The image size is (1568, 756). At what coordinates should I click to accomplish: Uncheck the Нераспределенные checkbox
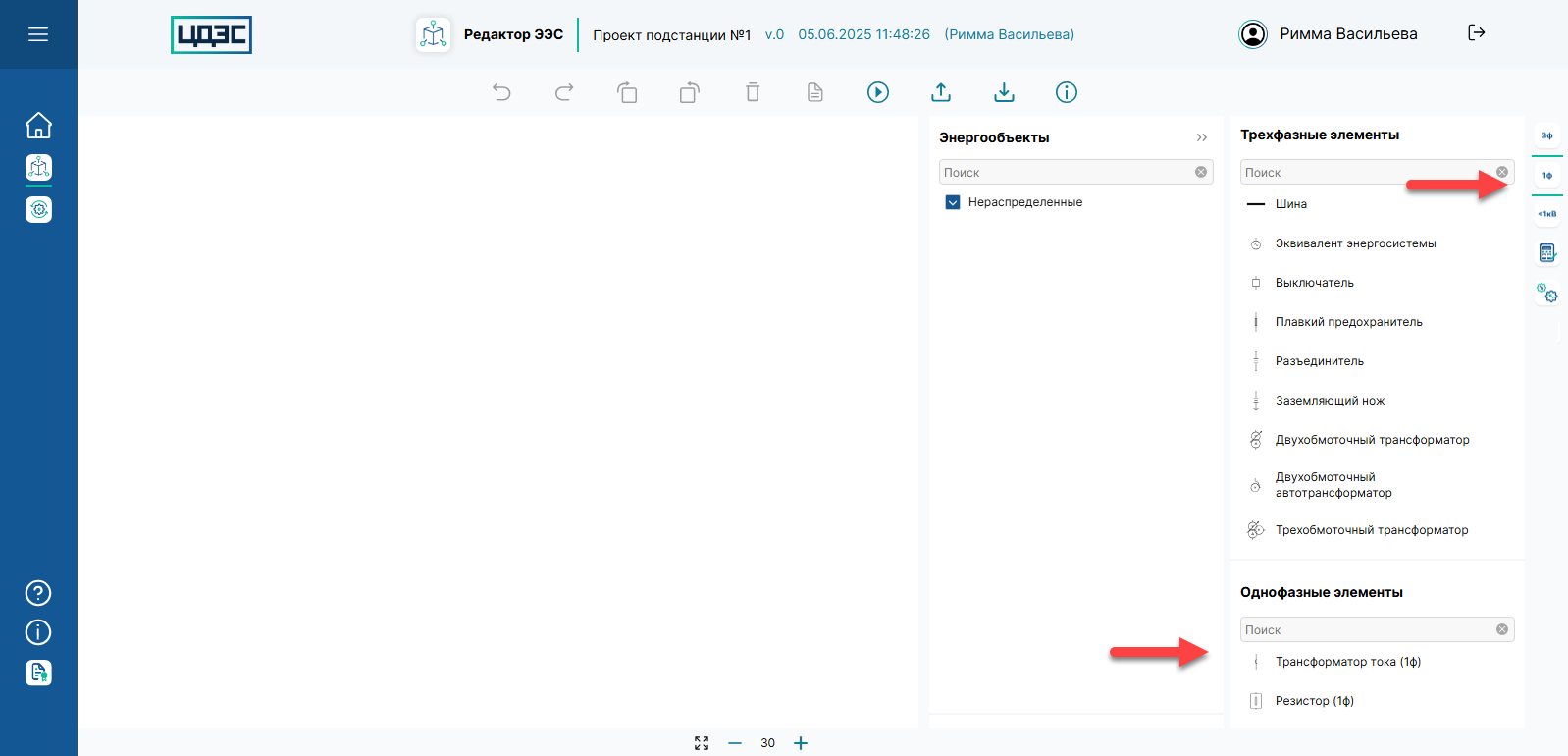click(952, 202)
